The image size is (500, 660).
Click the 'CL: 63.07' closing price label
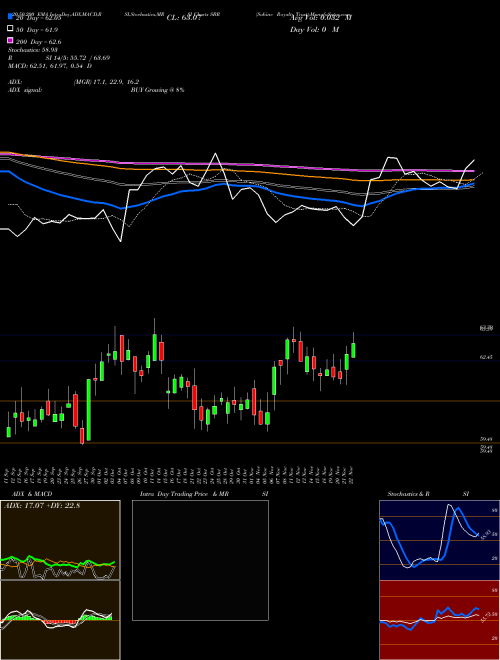pos(184,18)
